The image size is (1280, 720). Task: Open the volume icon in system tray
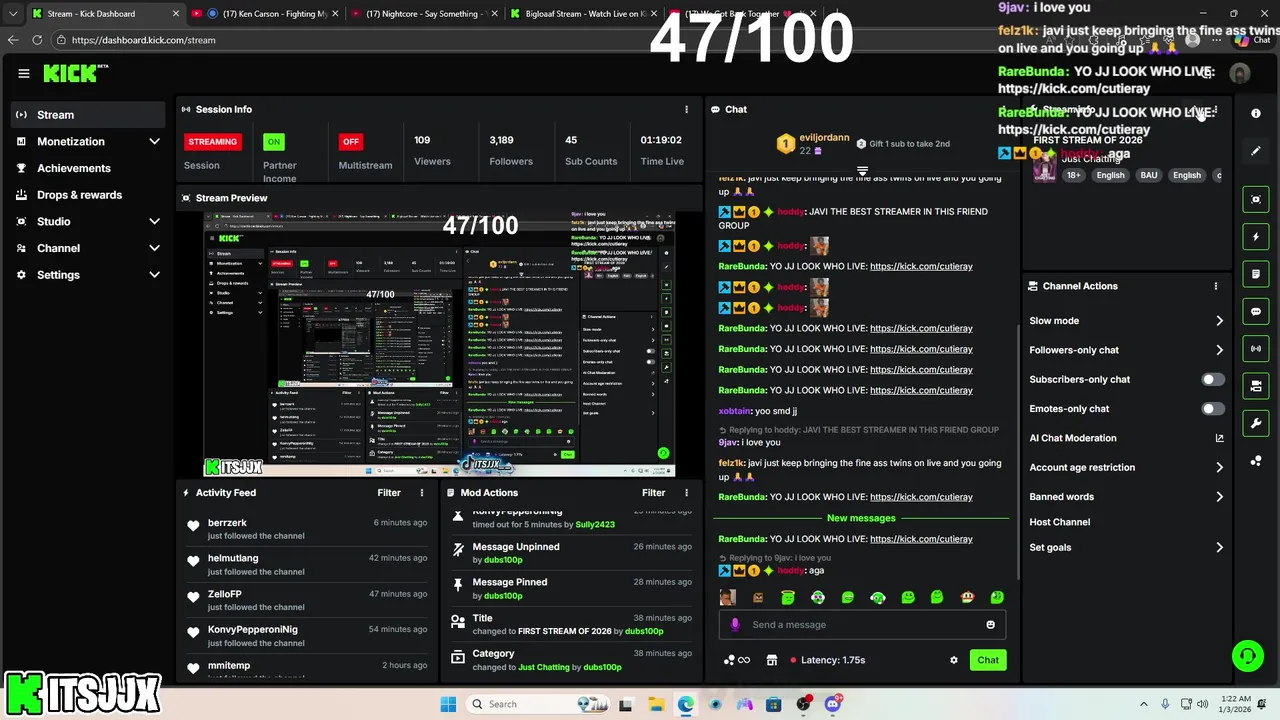tap(1201, 704)
